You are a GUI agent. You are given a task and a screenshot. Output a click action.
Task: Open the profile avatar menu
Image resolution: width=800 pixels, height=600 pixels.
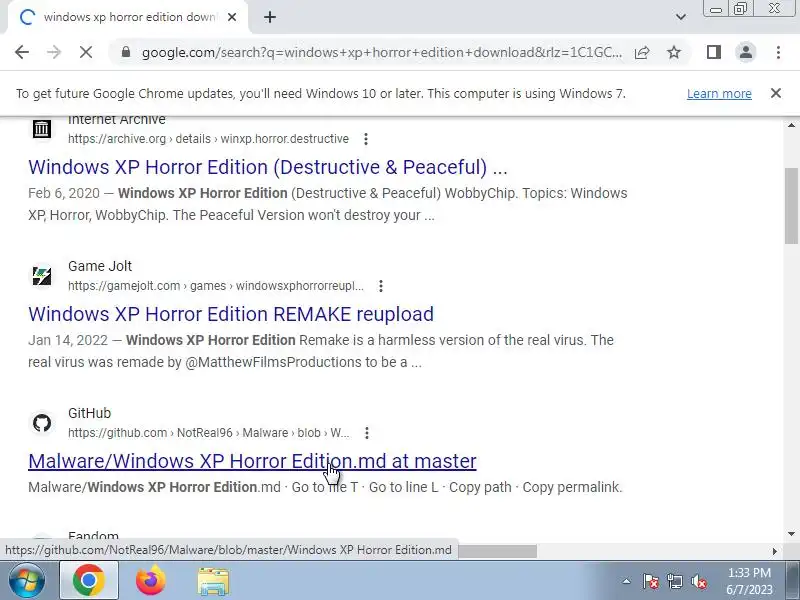click(x=745, y=52)
